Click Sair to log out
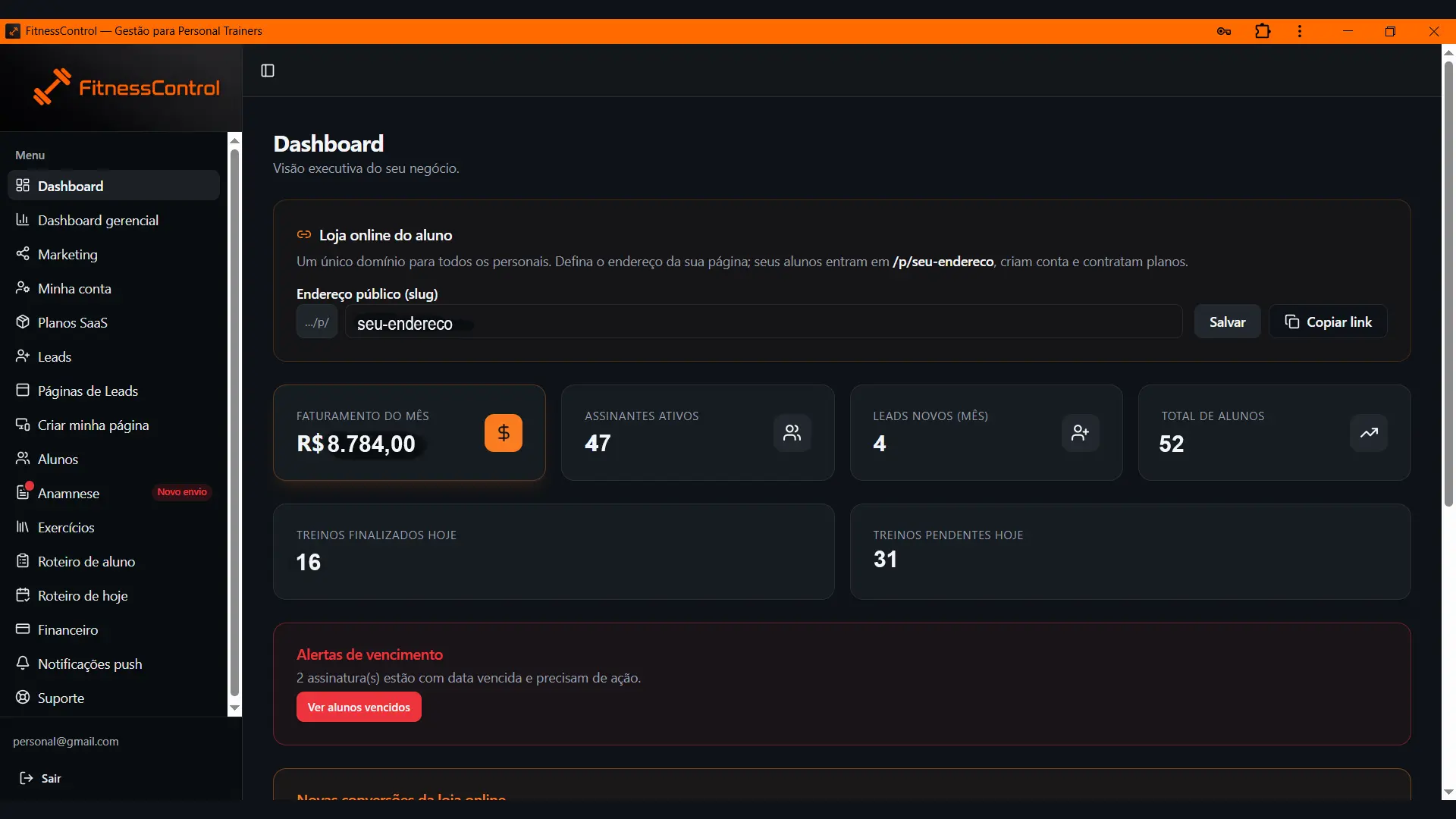The image size is (1456, 819). tap(41, 778)
